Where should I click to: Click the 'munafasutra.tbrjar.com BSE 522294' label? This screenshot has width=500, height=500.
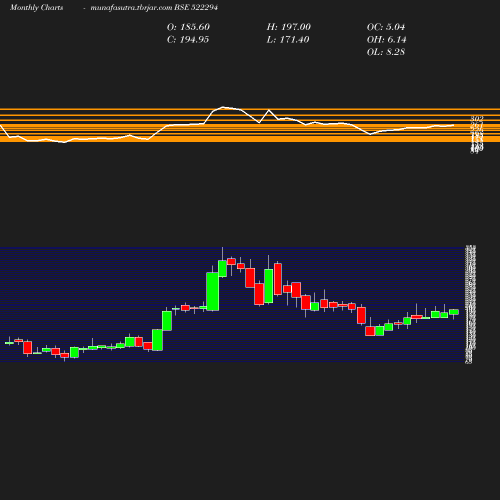point(154,7)
